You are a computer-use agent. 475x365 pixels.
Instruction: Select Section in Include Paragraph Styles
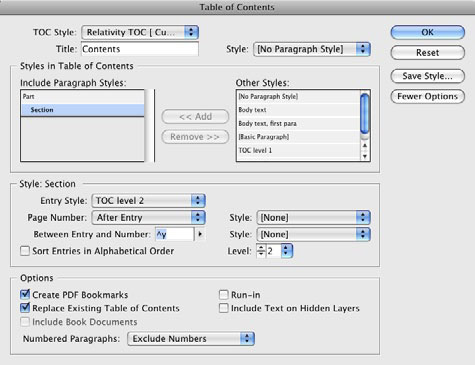click(83, 110)
